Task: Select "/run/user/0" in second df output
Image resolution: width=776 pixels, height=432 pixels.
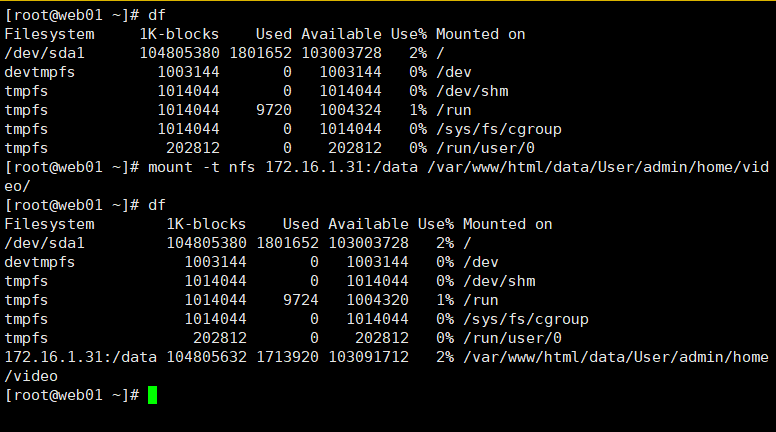Action: click(513, 338)
